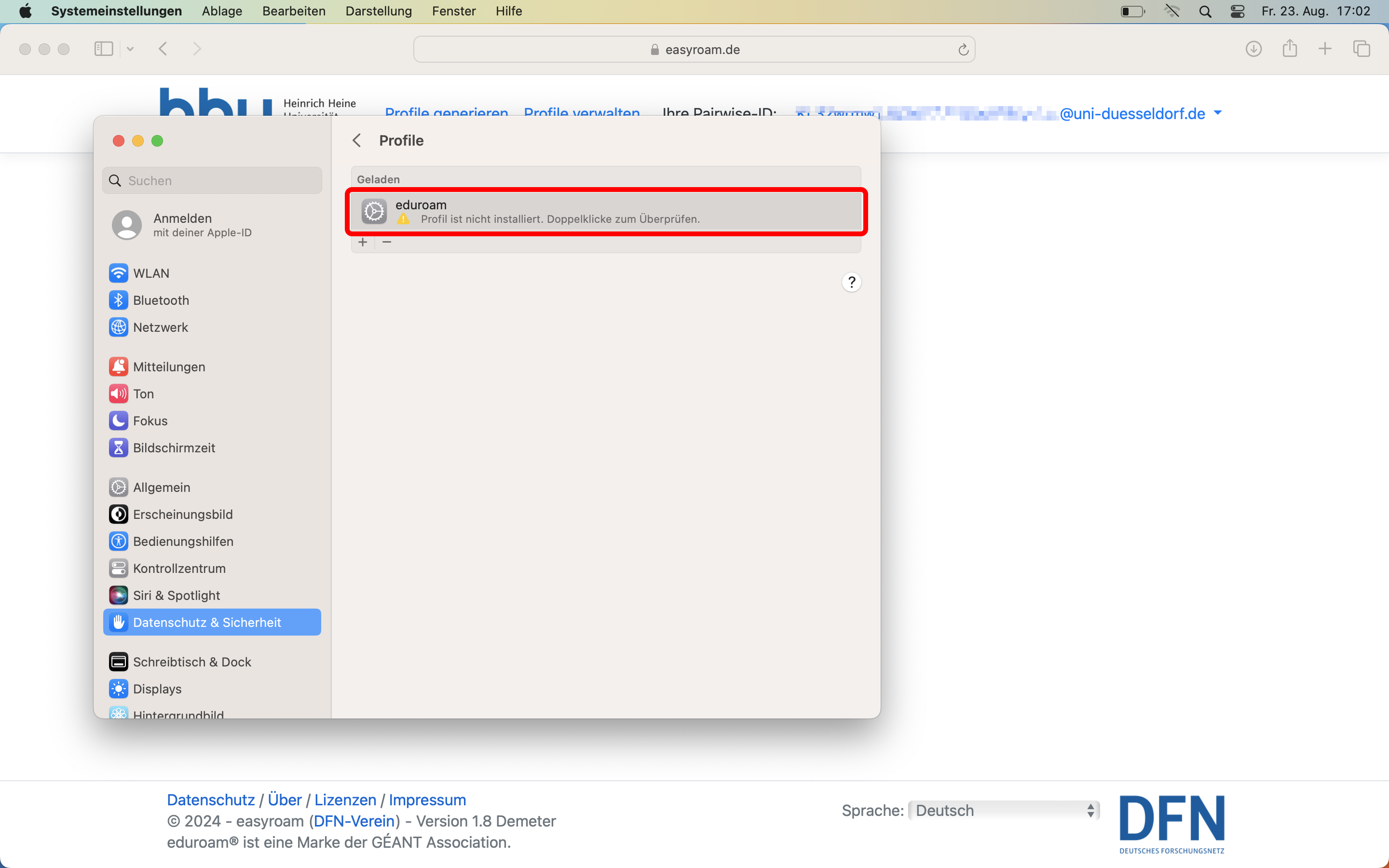Click the date and time in menu bar
This screenshot has width=1389, height=868.
[x=1316, y=11]
